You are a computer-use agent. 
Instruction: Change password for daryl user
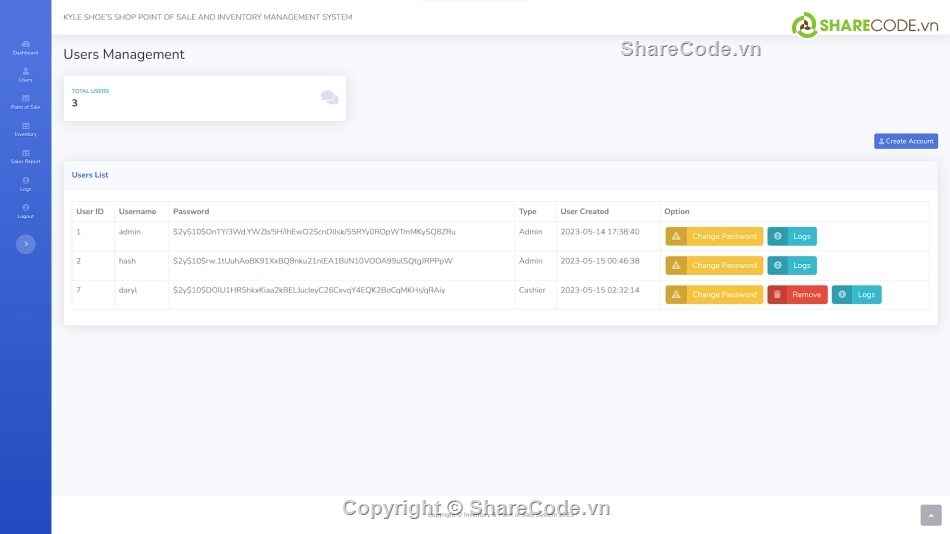click(714, 295)
